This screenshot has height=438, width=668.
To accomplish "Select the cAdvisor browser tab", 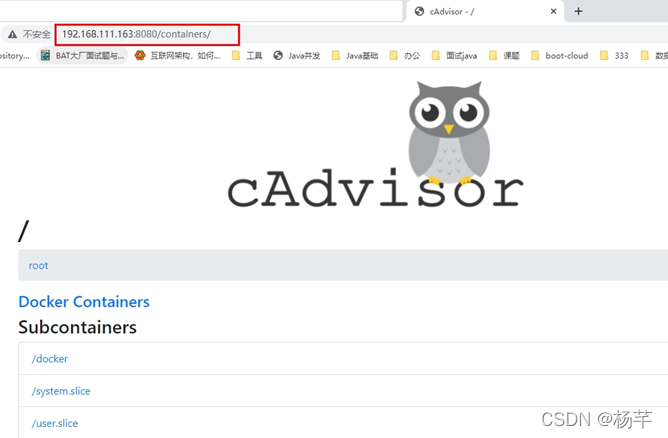I will pyautogui.click(x=484, y=12).
